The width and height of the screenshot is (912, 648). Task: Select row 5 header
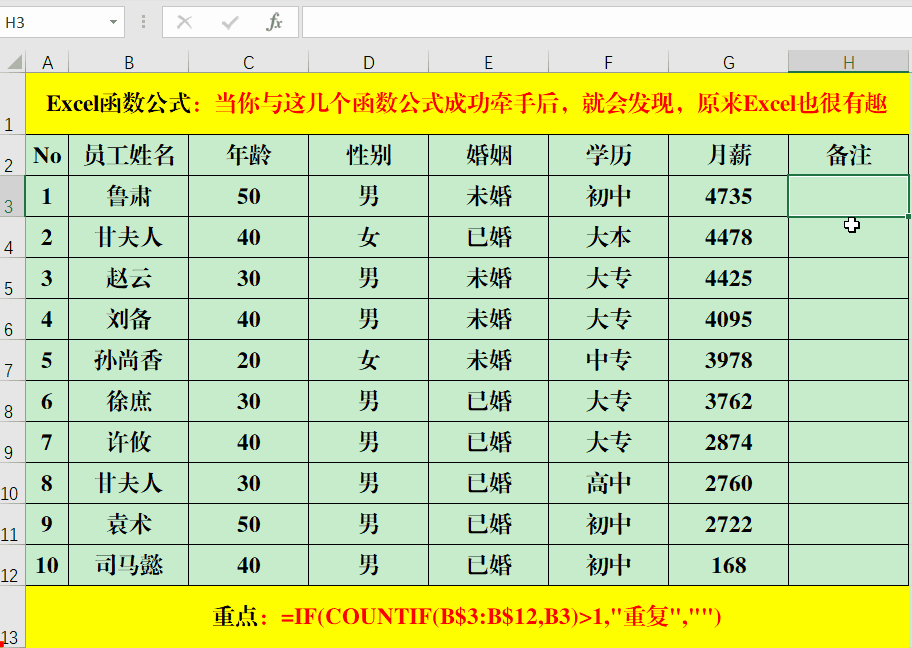(12, 278)
